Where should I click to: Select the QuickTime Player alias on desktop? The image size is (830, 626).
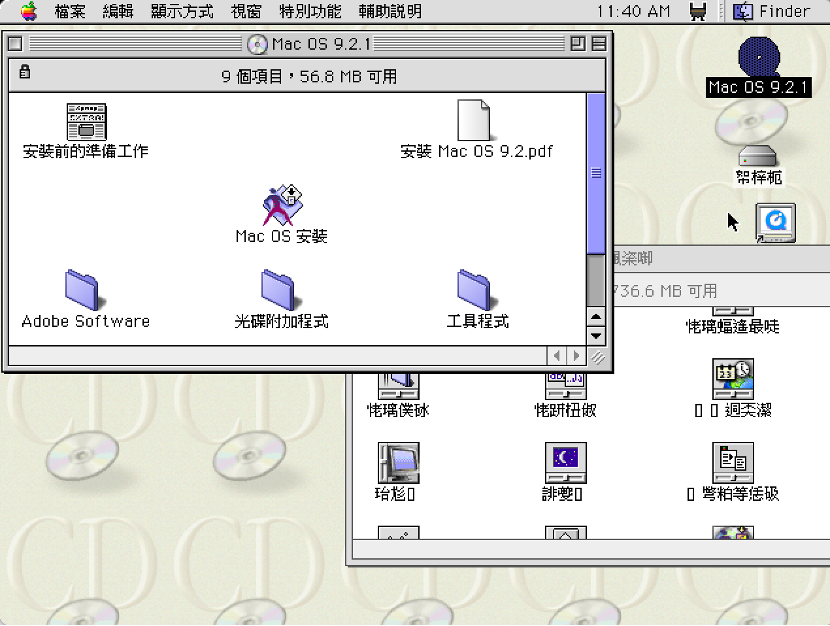(775, 223)
